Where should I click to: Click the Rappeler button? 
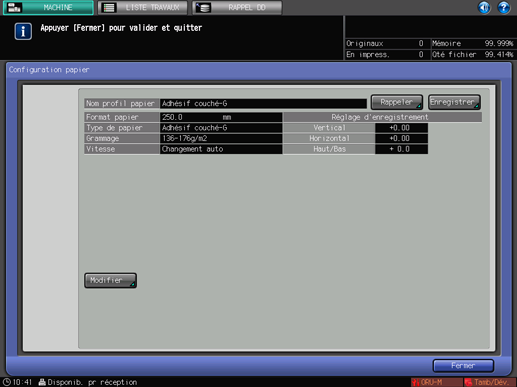pyautogui.click(x=397, y=102)
